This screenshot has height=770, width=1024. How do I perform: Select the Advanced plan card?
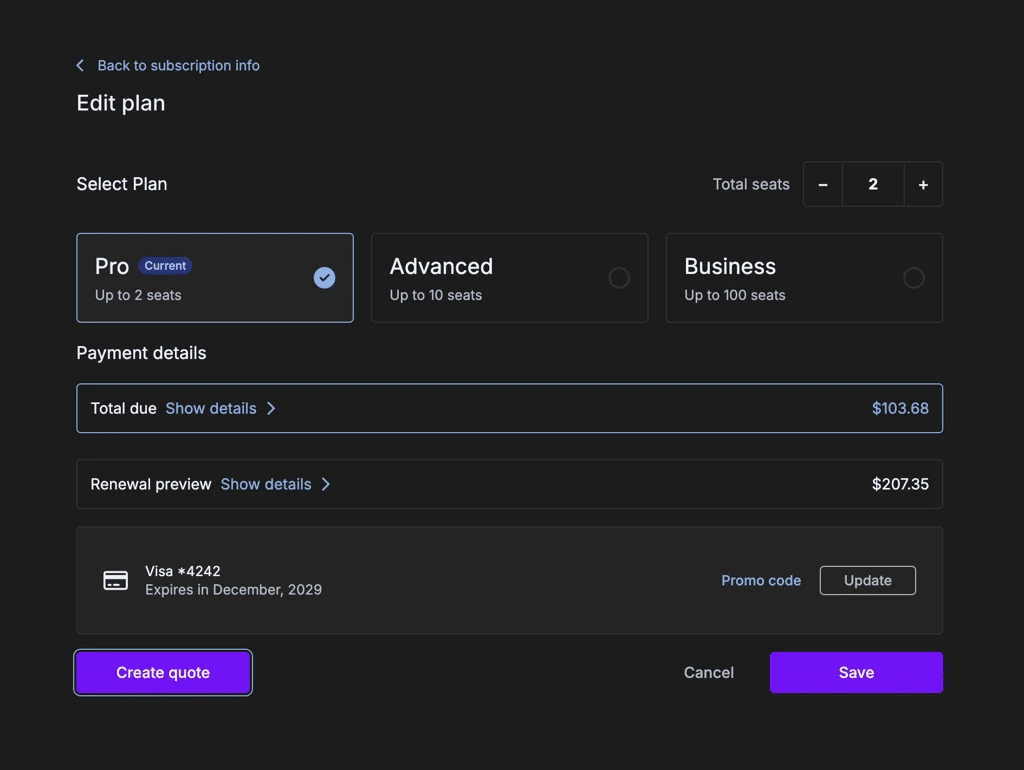tap(510, 278)
